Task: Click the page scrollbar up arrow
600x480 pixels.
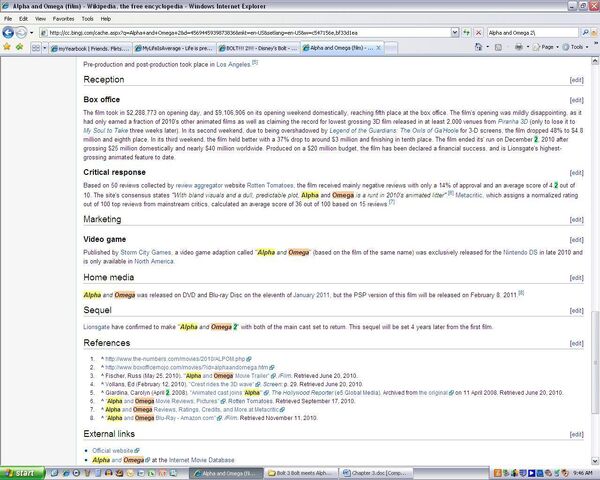Action: (595, 61)
